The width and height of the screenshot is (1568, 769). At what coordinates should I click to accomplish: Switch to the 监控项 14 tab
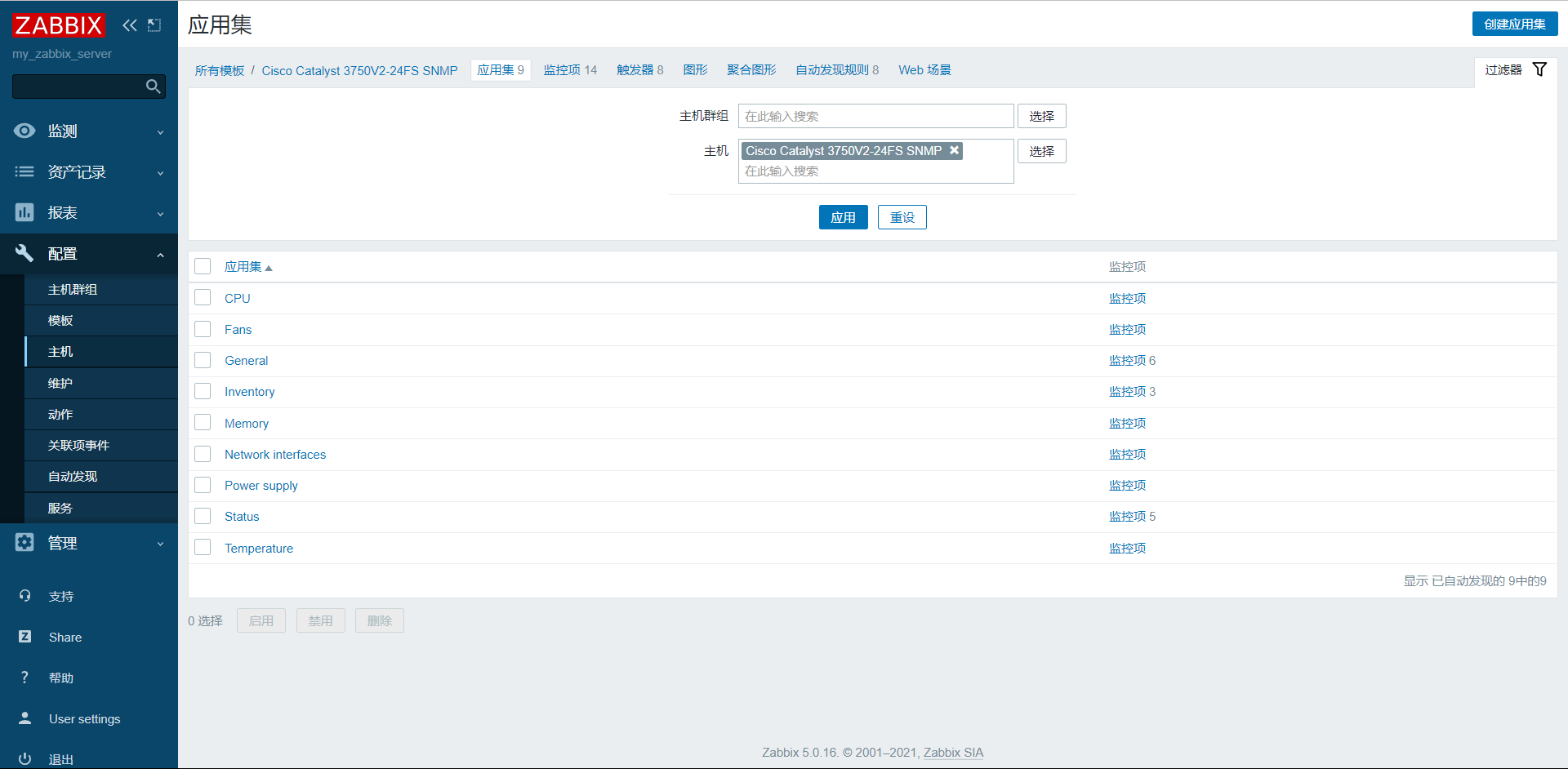pos(570,70)
